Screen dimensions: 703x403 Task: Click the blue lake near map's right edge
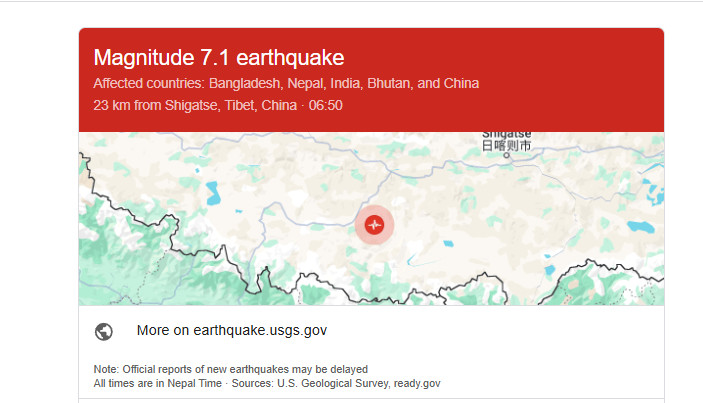point(640,226)
